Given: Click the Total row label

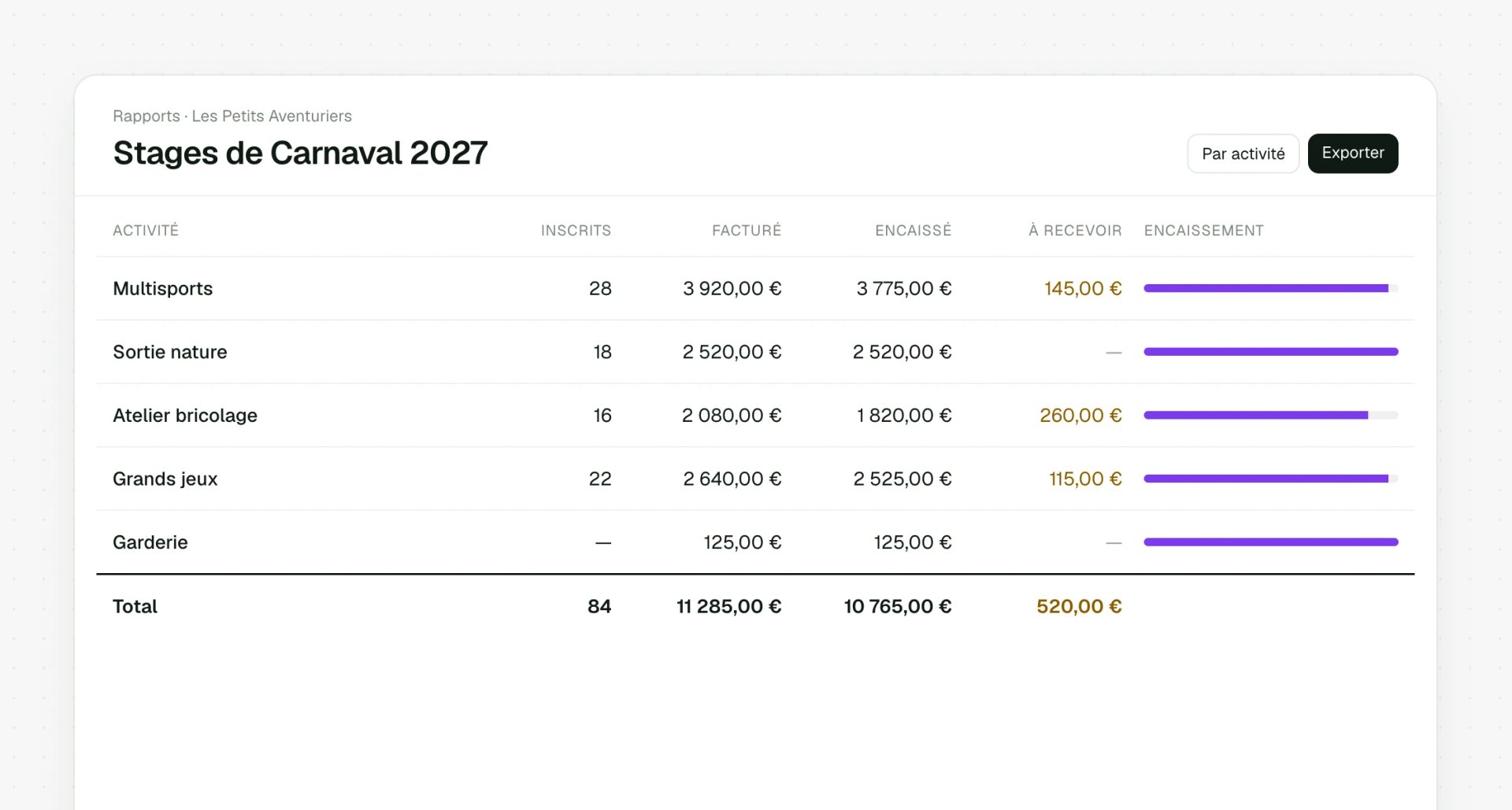Looking at the screenshot, I should click(135, 606).
